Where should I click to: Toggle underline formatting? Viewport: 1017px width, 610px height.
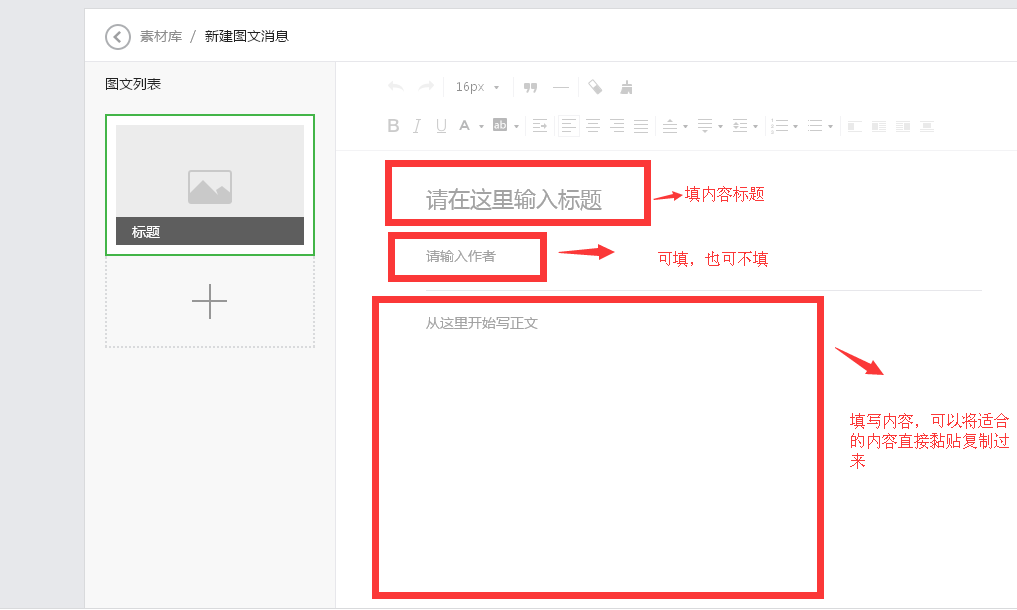pyautogui.click(x=441, y=126)
